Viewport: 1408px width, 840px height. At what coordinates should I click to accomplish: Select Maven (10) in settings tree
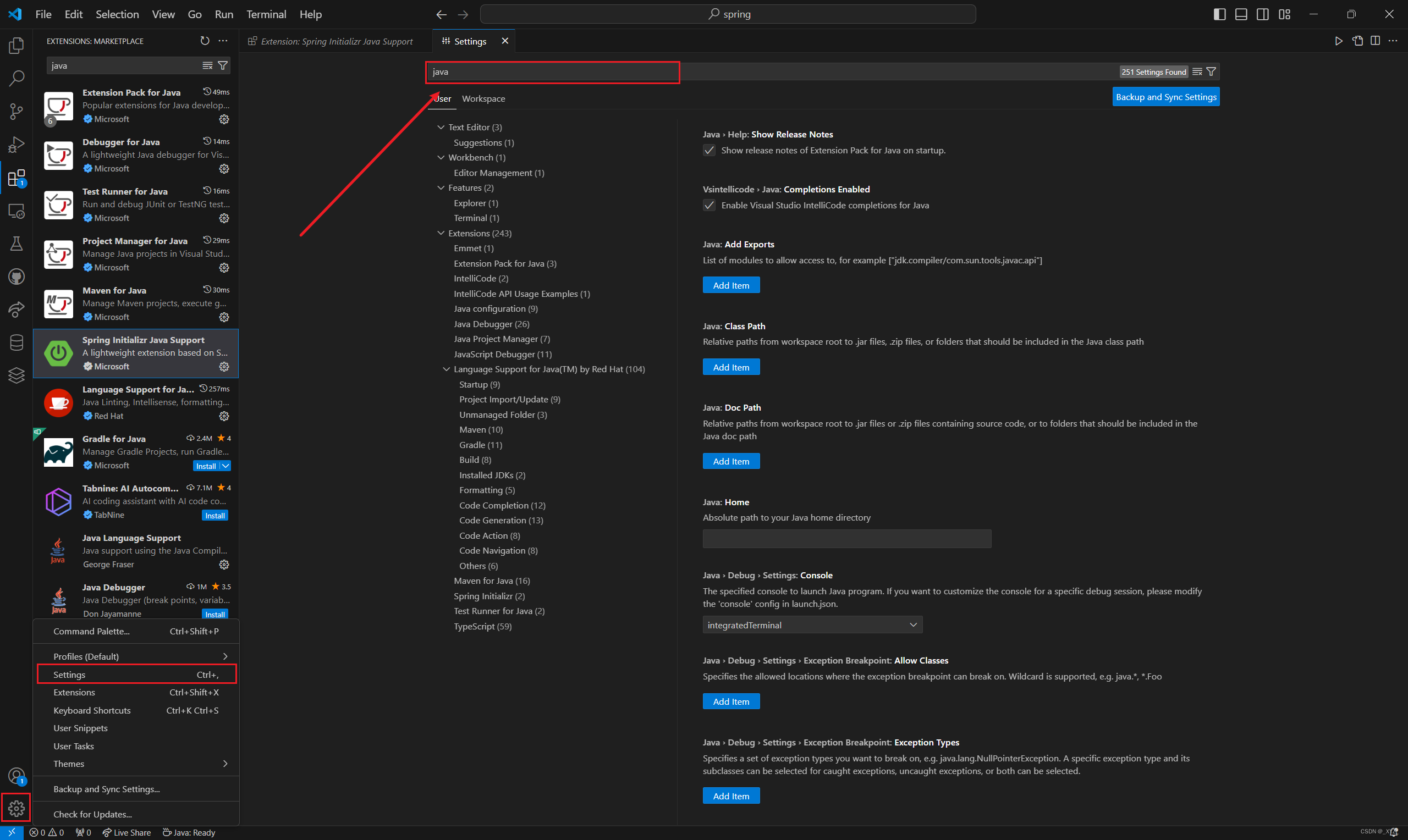(481, 430)
